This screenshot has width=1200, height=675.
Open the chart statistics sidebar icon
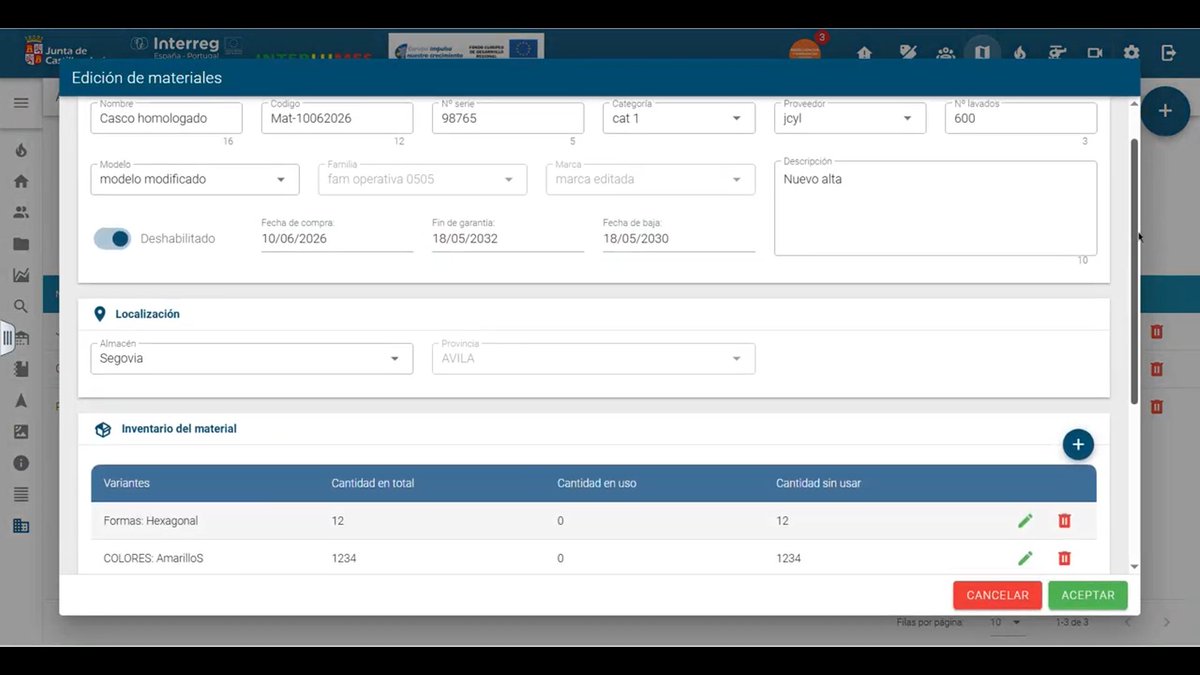[21, 275]
